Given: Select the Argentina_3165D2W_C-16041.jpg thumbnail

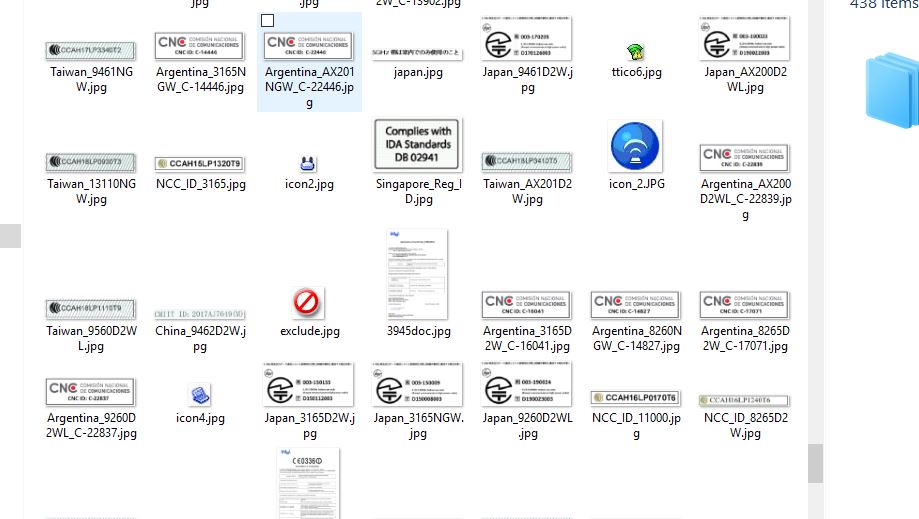Looking at the screenshot, I should click(527, 305).
